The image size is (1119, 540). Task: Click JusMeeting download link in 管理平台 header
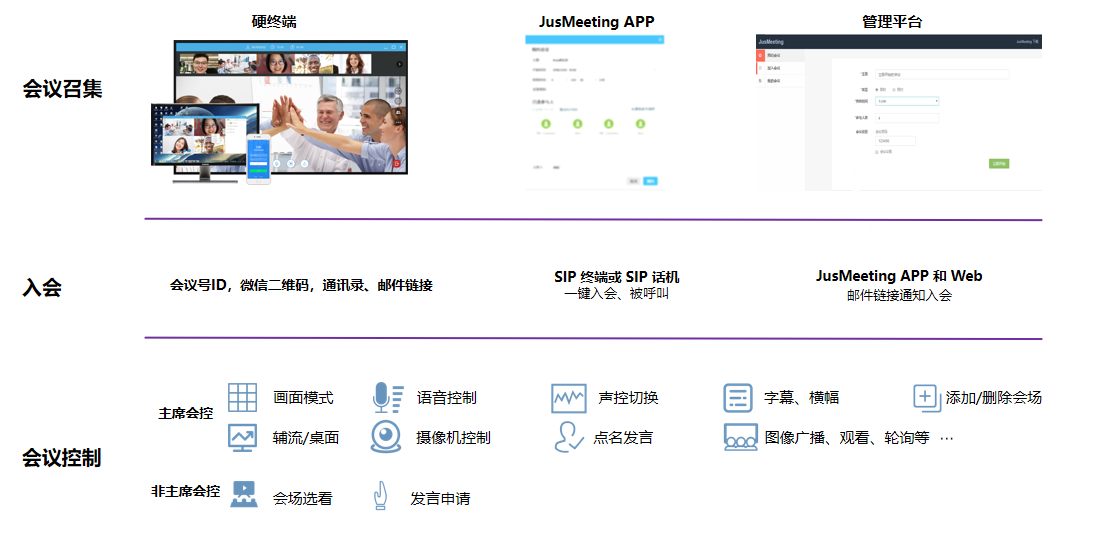pyautogui.click(x=1028, y=41)
